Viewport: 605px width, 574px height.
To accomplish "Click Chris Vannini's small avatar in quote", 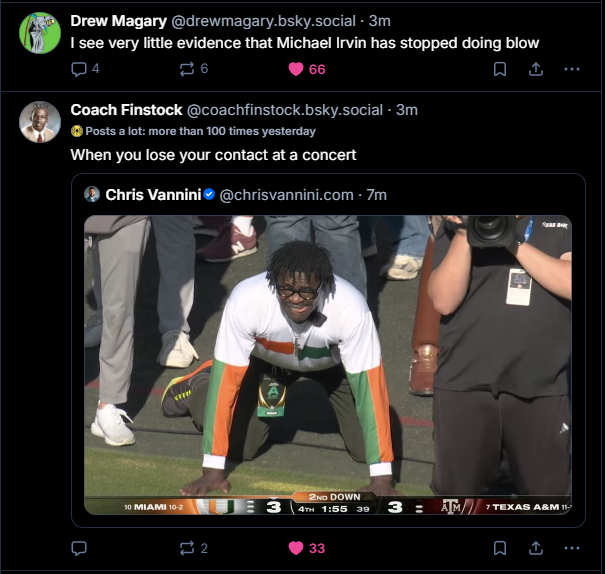I will pos(92,194).
